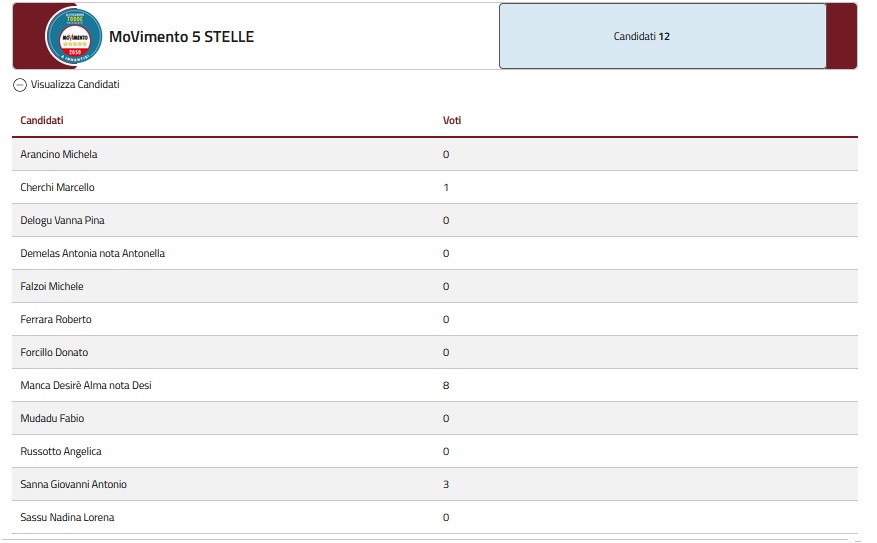Click candidate Falzoi Michele
Screen dimensions: 877x543
[x=51, y=286]
